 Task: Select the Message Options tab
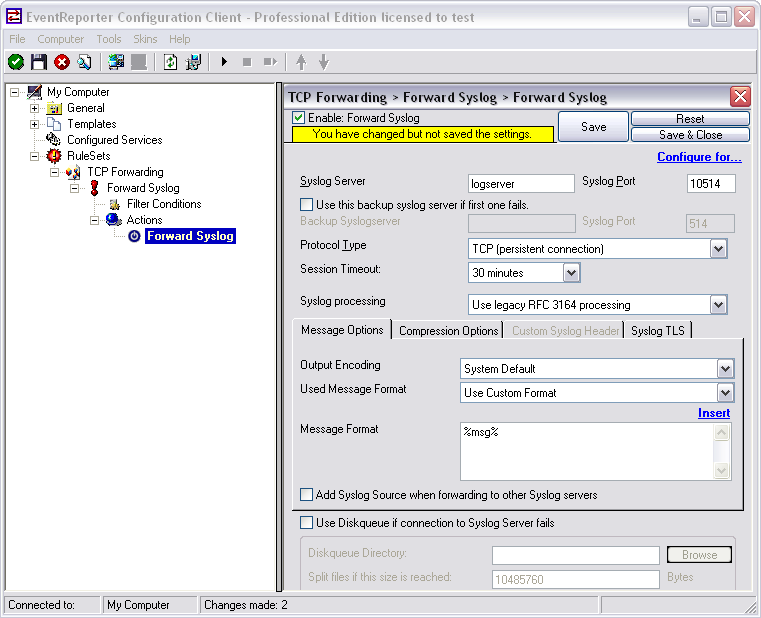coord(342,330)
